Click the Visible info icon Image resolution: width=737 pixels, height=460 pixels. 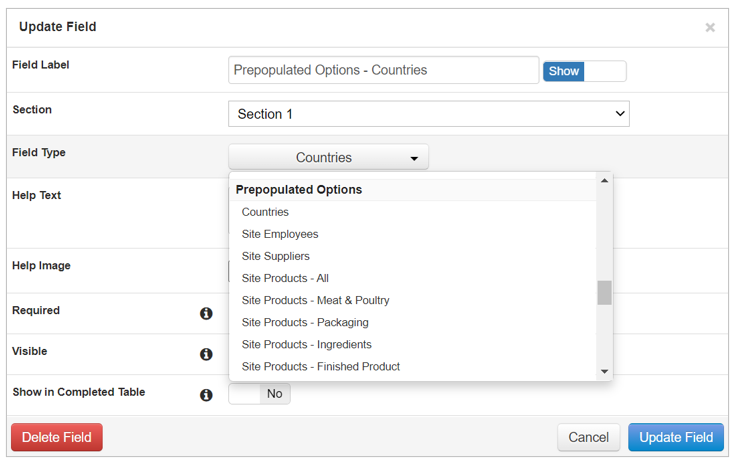click(206, 354)
